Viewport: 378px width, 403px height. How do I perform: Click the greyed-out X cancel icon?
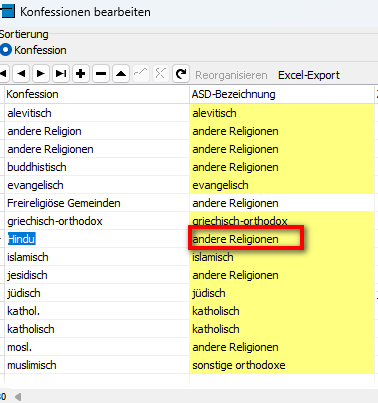[x=160, y=74]
